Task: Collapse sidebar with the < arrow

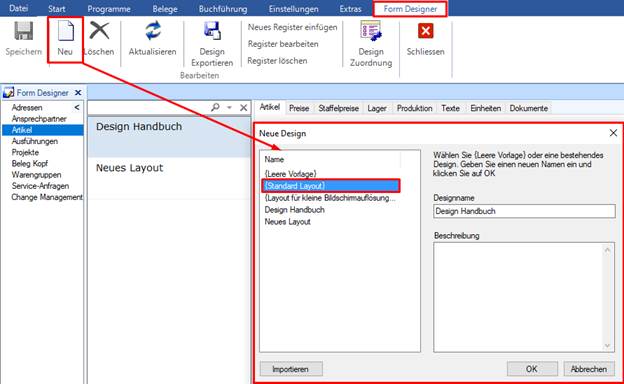Action: 77,107
